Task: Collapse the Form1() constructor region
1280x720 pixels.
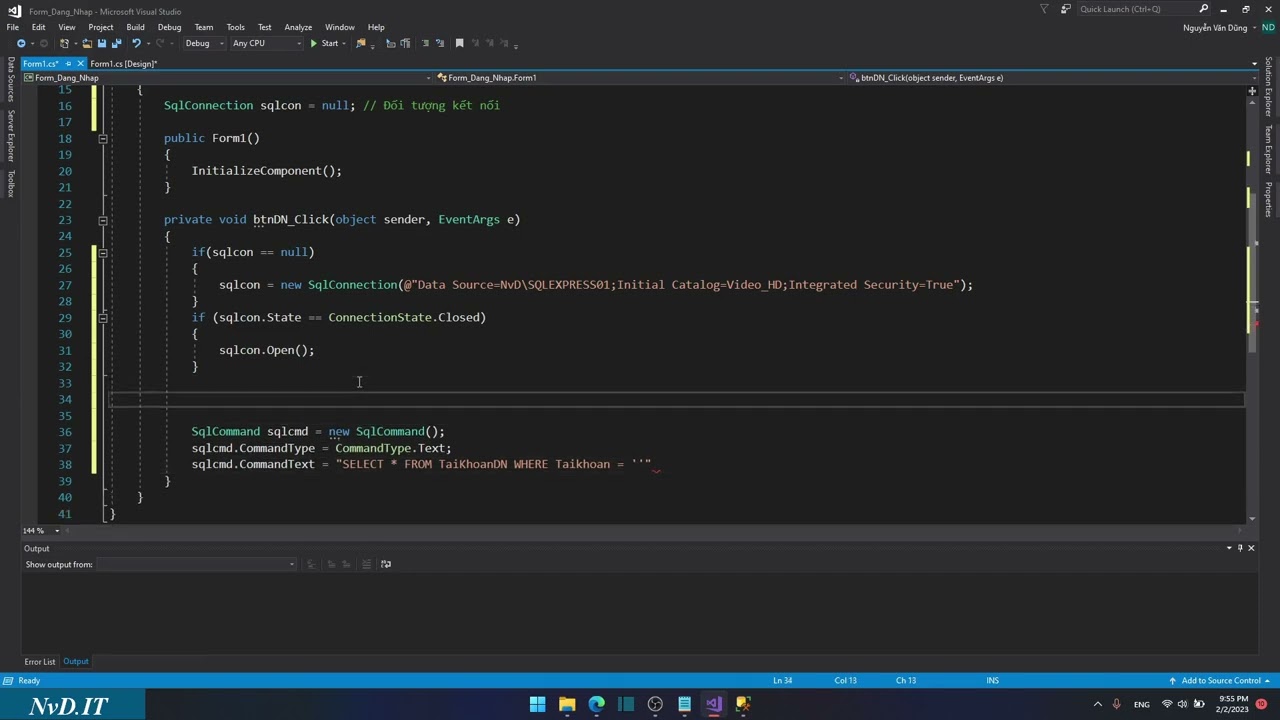Action: (102, 138)
